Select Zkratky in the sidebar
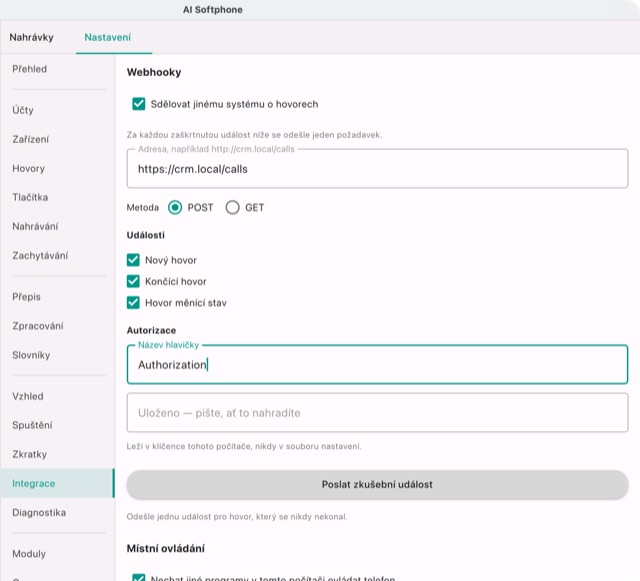Screen dimensions: 640x581 coord(29,454)
